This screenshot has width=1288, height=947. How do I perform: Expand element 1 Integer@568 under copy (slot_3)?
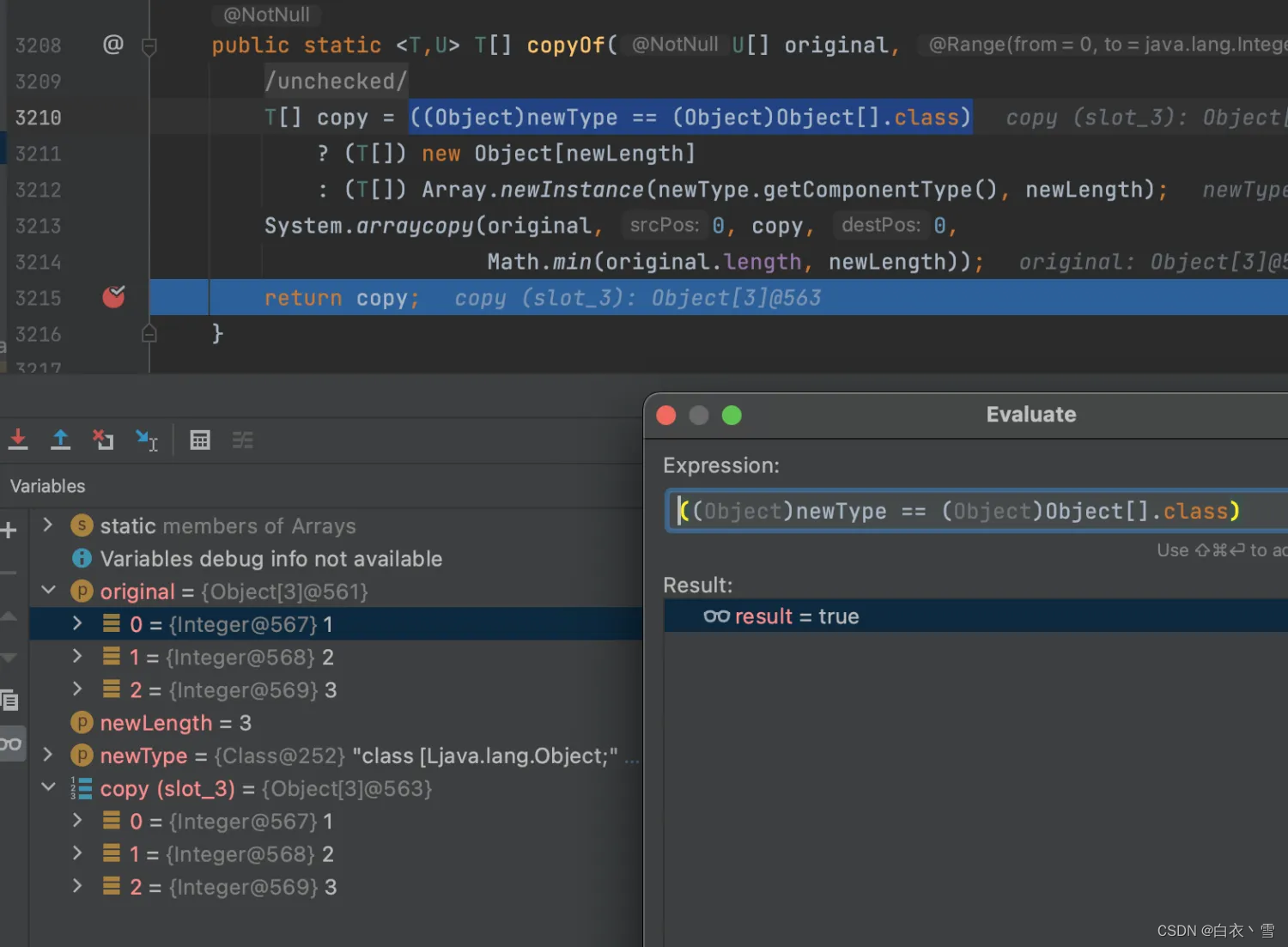pyautogui.click(x=77, y=853)
